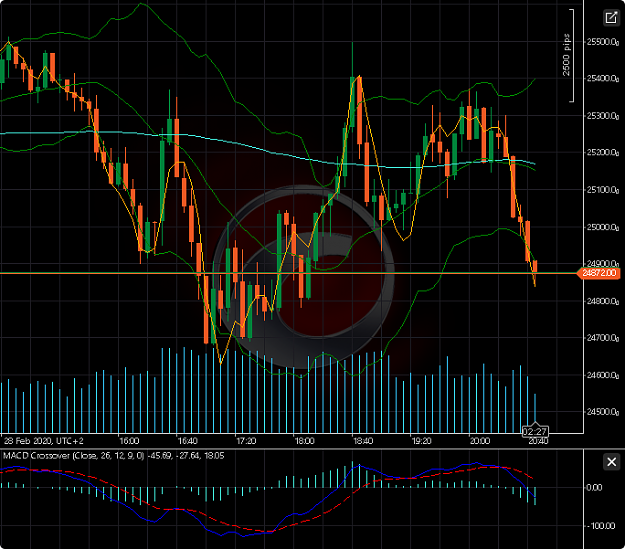The image size is (625, 549).
Task: Click the 25300.0 price axis label
Action: [x=602, y=116]
